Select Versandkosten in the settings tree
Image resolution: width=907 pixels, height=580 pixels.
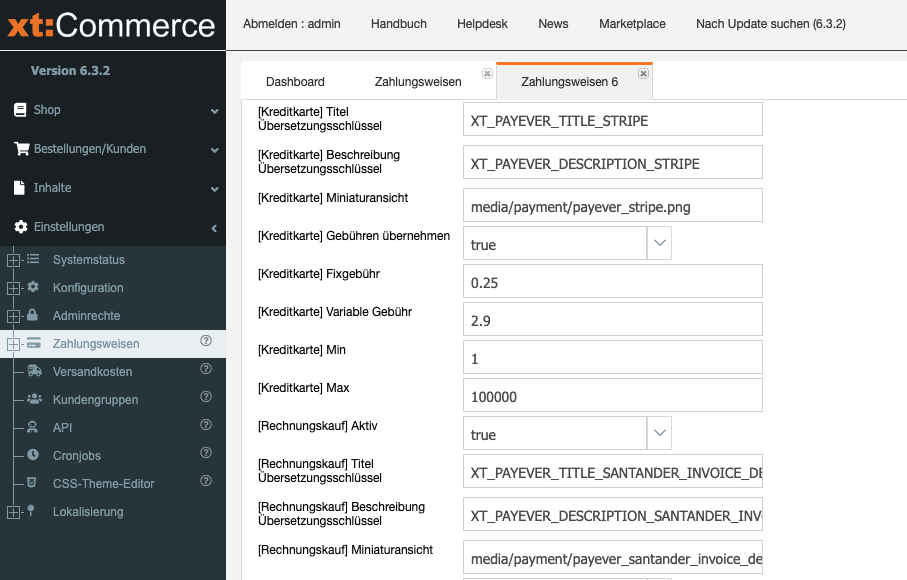coord(93,371)
